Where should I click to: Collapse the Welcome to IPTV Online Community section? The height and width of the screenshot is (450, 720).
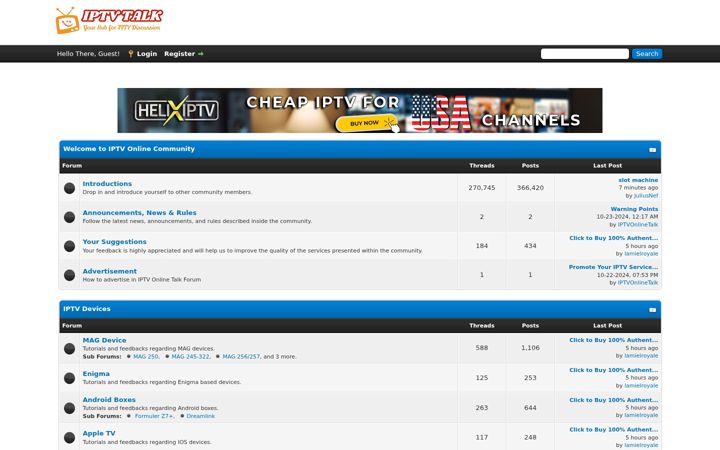coord(652,150)
